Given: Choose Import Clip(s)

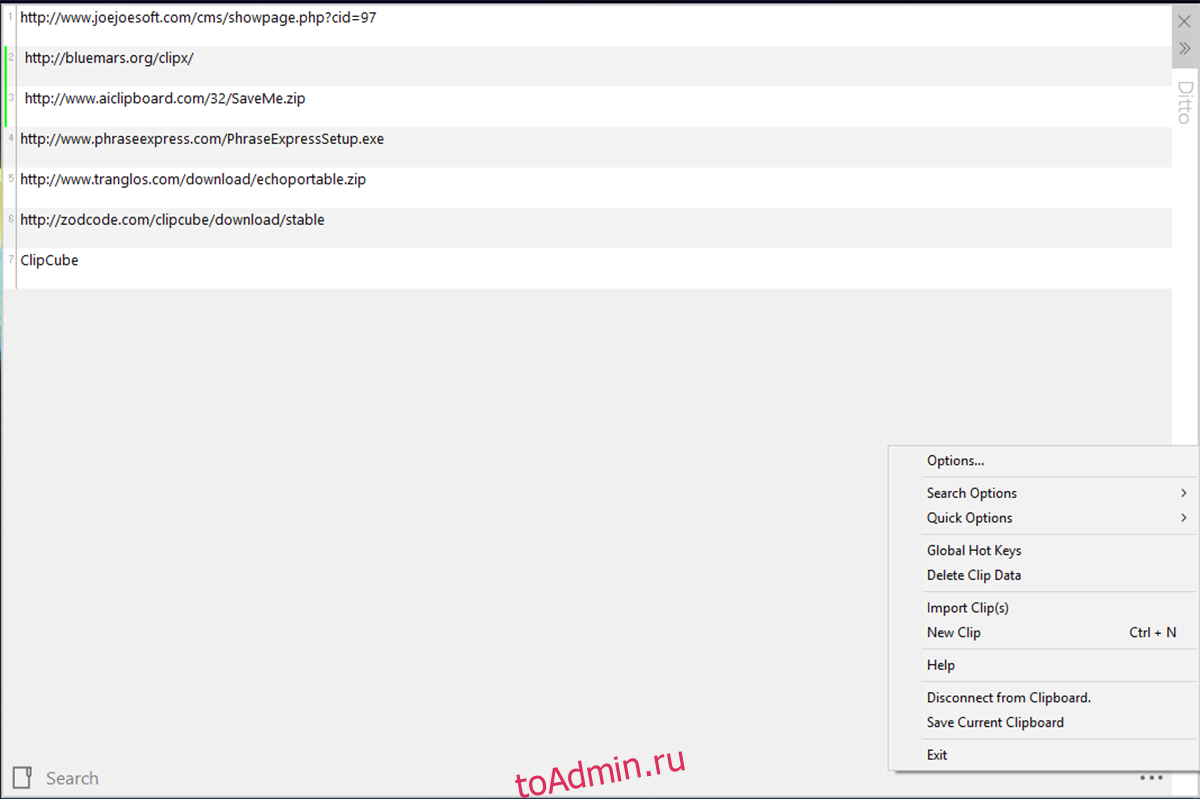Looking at the screenshot, I should click(x=1043, y=608).
